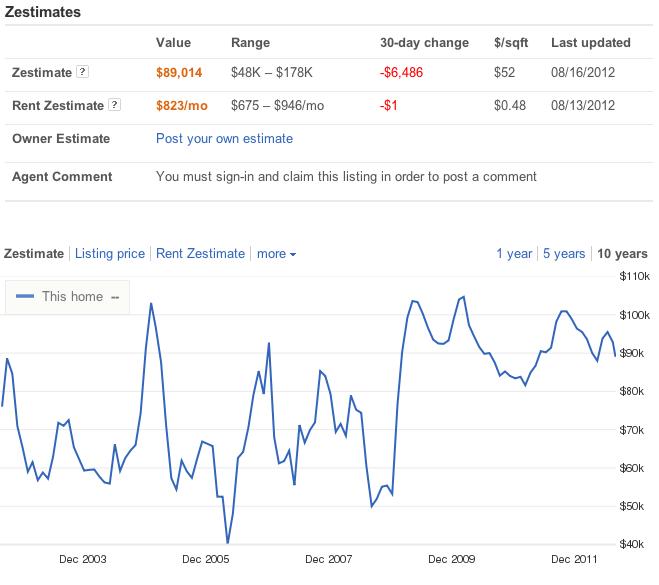Click the blue 'This home' legend swatch
This screenshot has width=659, height=585.
26,297
